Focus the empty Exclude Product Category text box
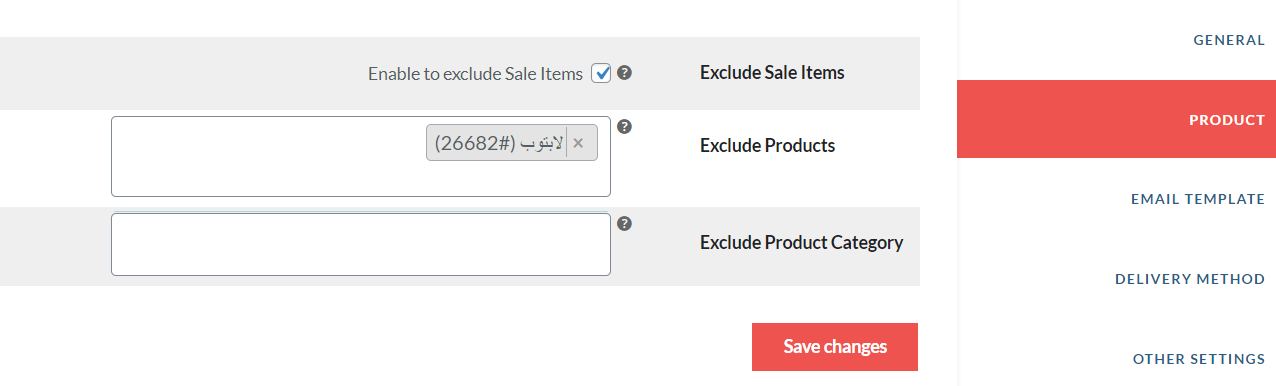The width and height of the screenshot is (1276, 386). (361, 244)
